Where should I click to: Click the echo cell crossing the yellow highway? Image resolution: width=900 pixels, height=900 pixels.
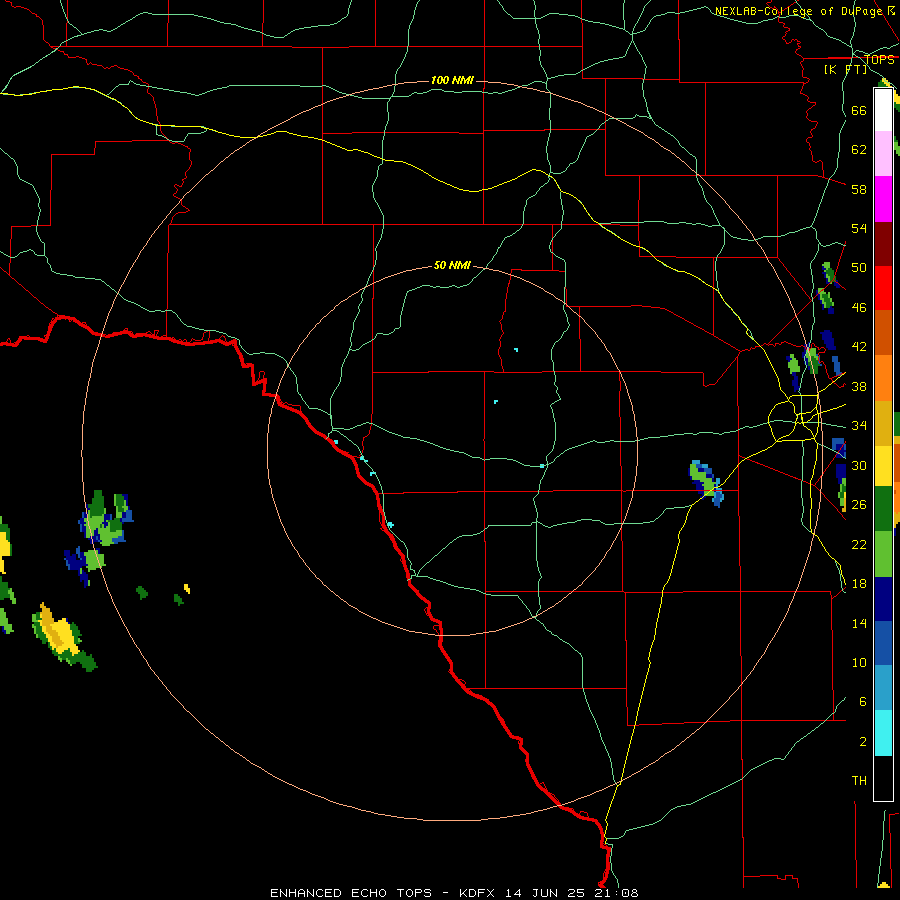click(707, 483)
